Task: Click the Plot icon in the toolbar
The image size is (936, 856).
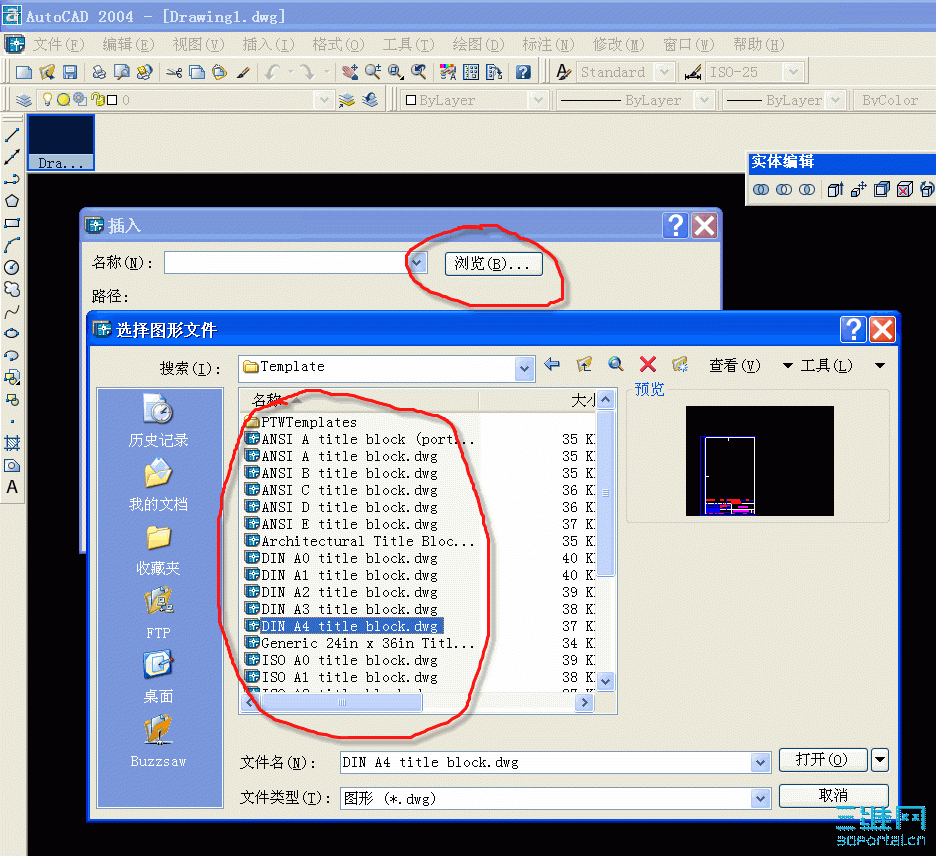Action: [98, 71]
